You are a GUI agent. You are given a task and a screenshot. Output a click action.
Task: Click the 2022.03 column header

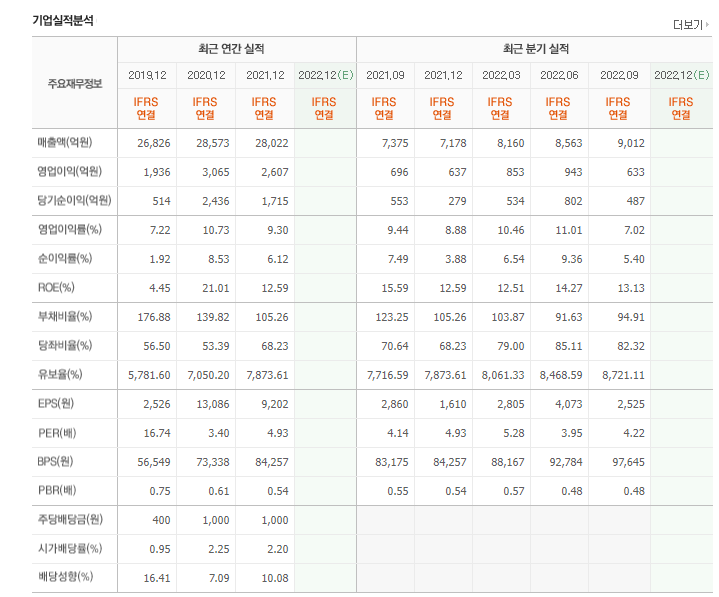pyautogui.click(x=501, y=75)
